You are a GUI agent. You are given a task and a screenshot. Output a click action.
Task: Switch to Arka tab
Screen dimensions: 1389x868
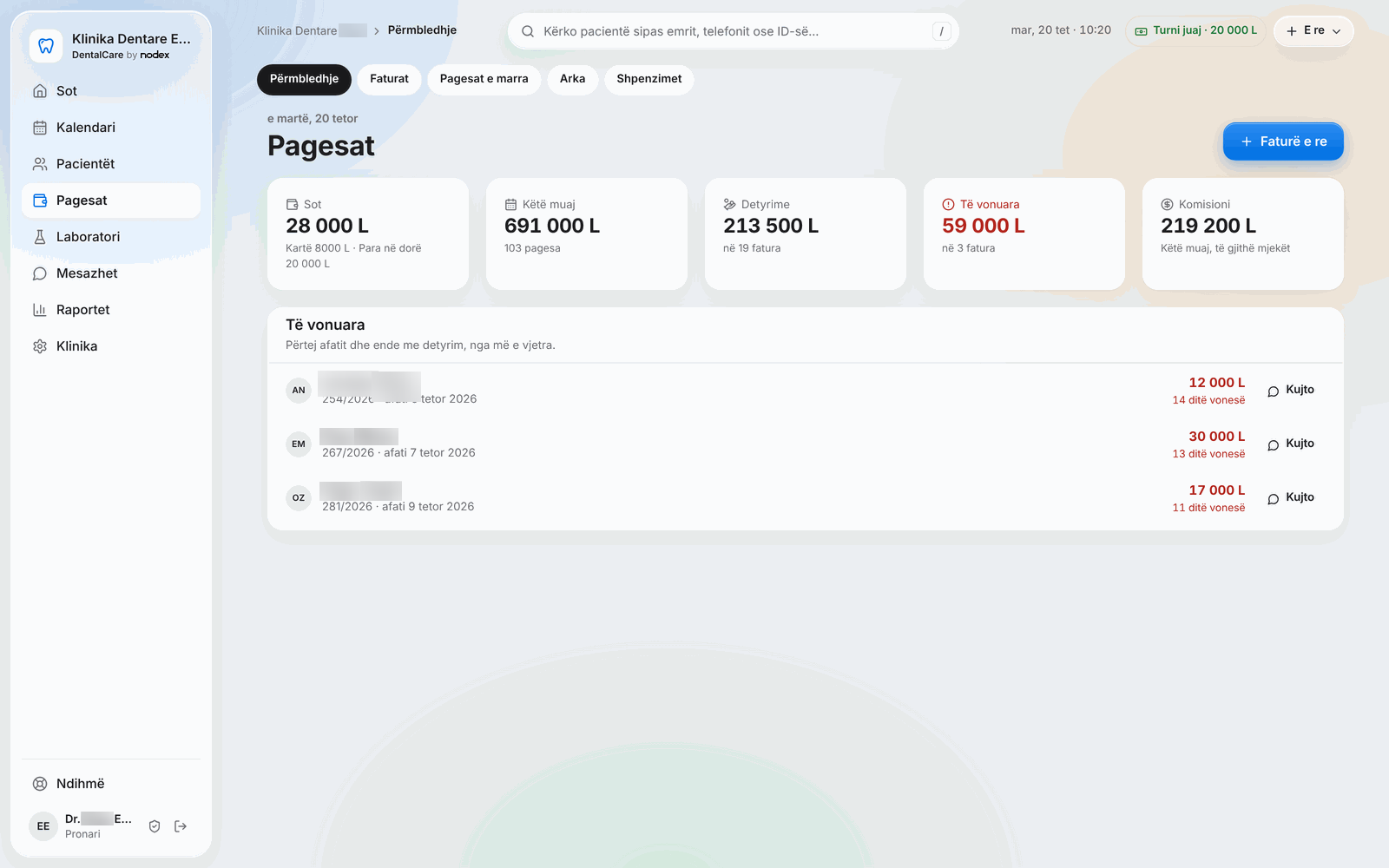(x=572, y=79)
